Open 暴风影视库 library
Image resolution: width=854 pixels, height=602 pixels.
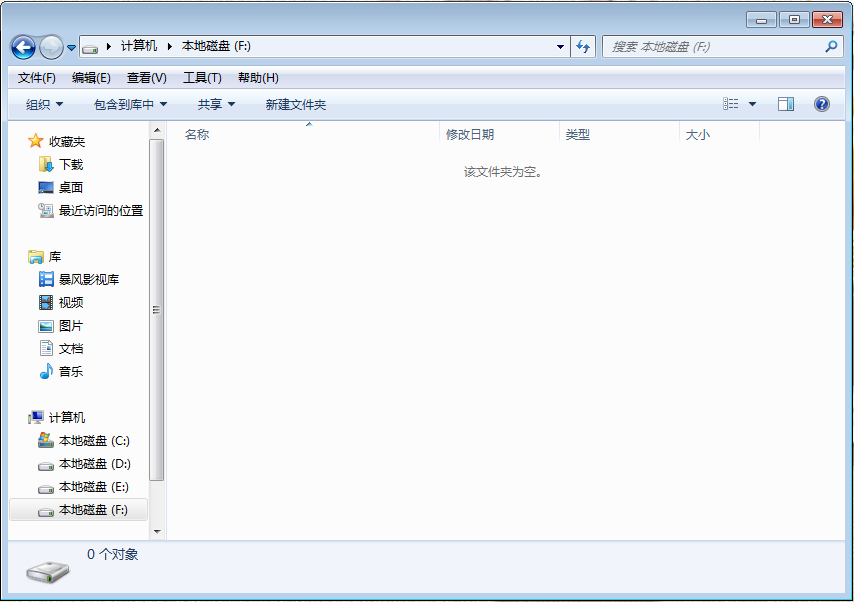pyautogui.click(x=88, y=279)
